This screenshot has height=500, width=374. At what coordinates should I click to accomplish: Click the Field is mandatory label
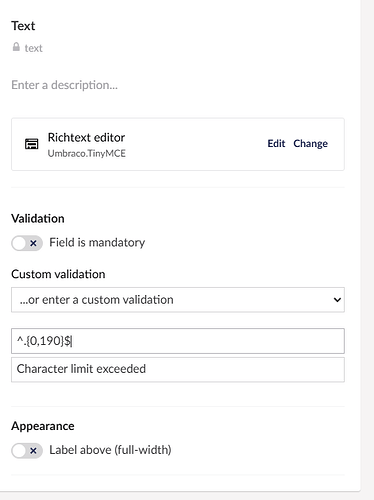click(97, 243)
